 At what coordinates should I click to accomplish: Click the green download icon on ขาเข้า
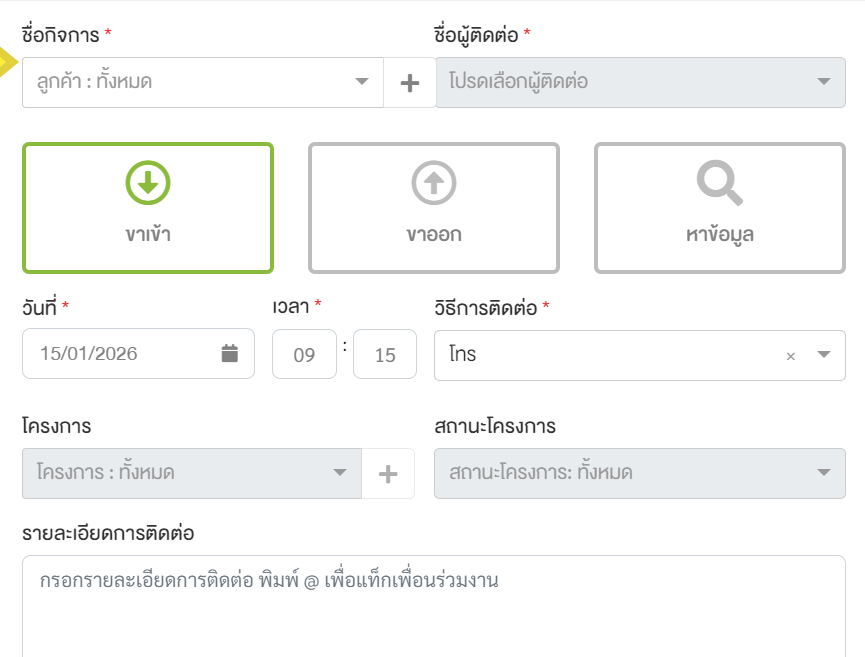click(x=147, y=183)
